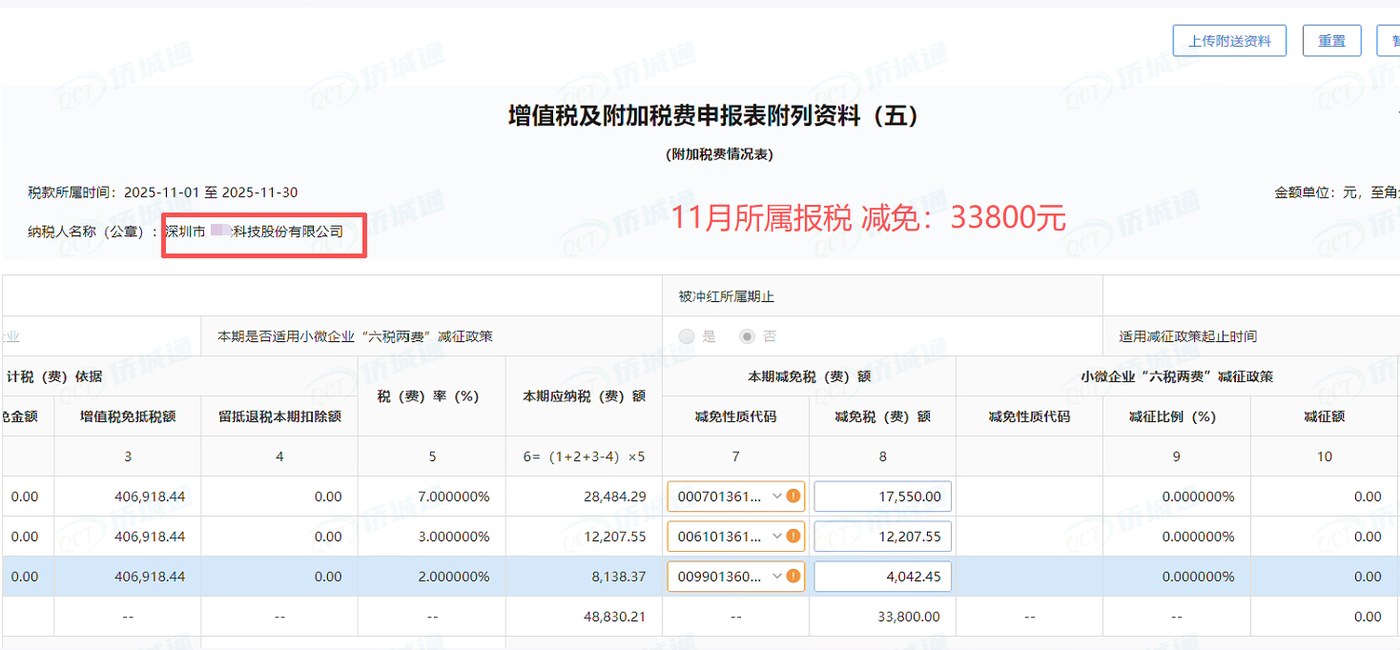
Task: Open the 006101361 减免性质代码 dropdown
Action: [736, 536]
